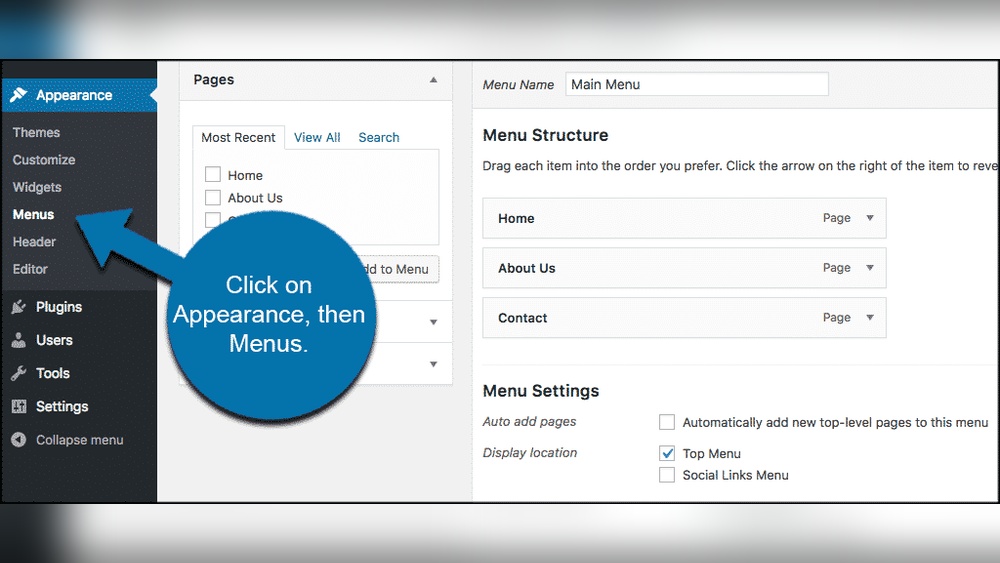The width and height of the screenshot is (1000, 563).
Task: Open Customize in the sidebar
Action: pyautogui.click(x=44, y=159)
